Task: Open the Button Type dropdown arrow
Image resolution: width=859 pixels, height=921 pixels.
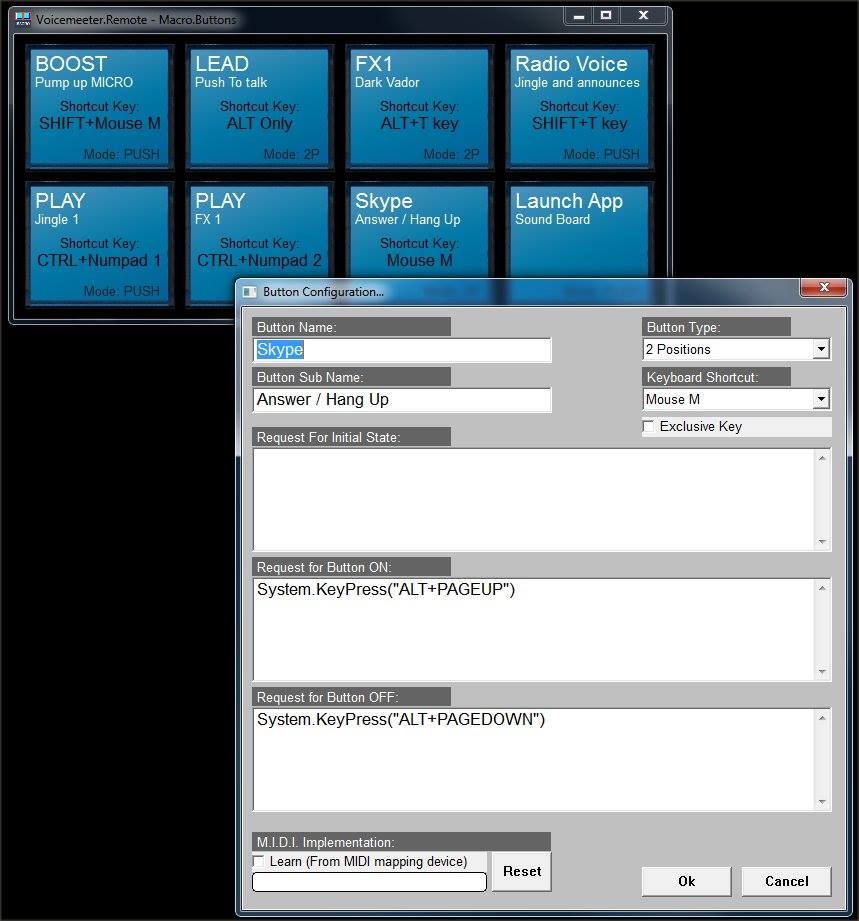Action: (x=821, y=349)
